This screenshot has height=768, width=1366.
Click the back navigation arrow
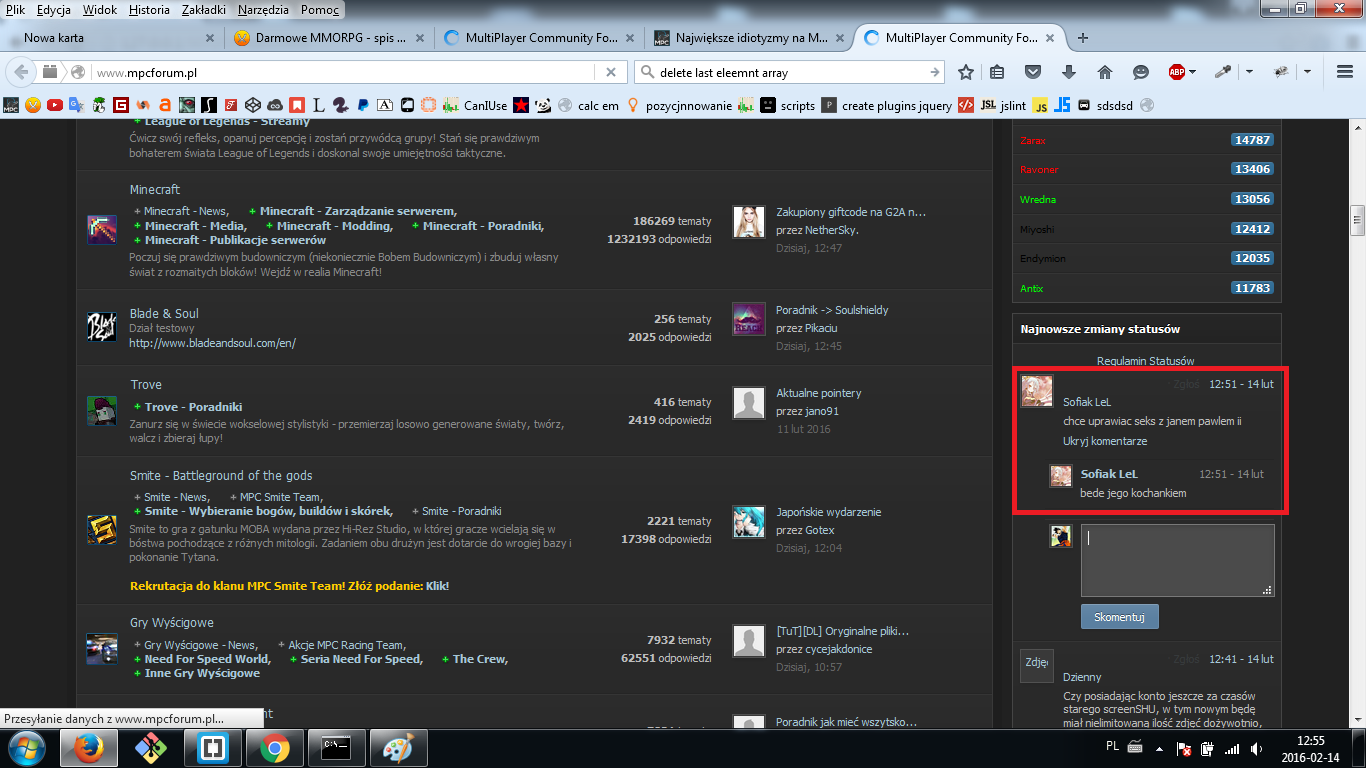pos(20,72)
